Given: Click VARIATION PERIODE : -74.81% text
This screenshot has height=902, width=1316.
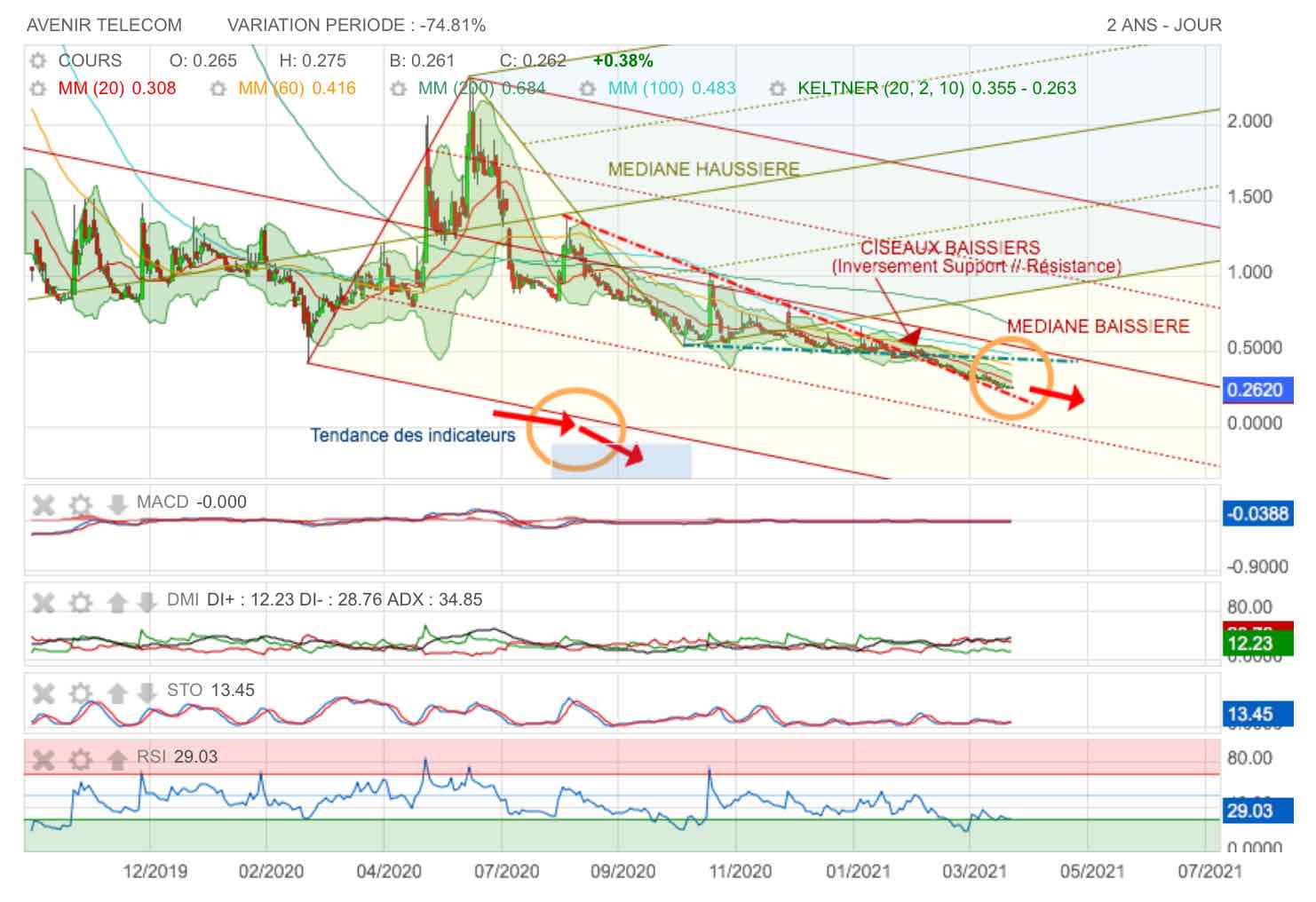Looking at the screenshot, I should [x=356, y=25].
